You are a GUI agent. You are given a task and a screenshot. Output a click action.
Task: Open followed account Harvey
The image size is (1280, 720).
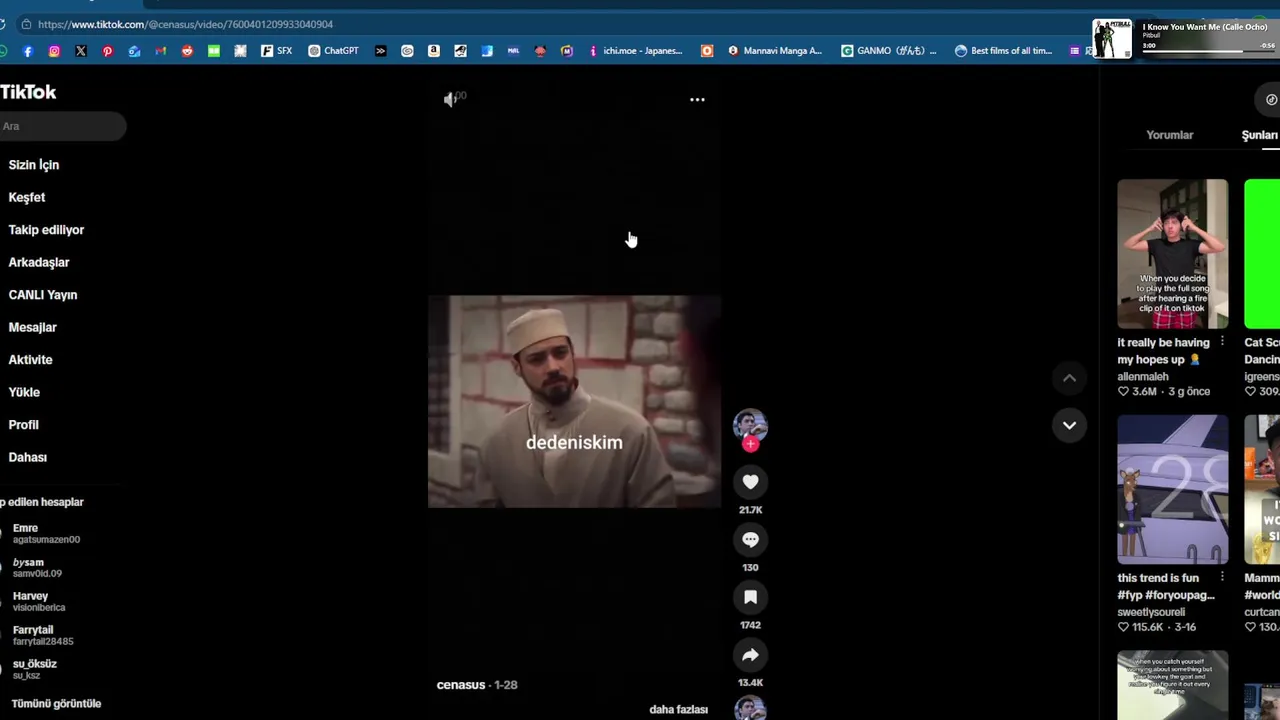pos(39,601)
